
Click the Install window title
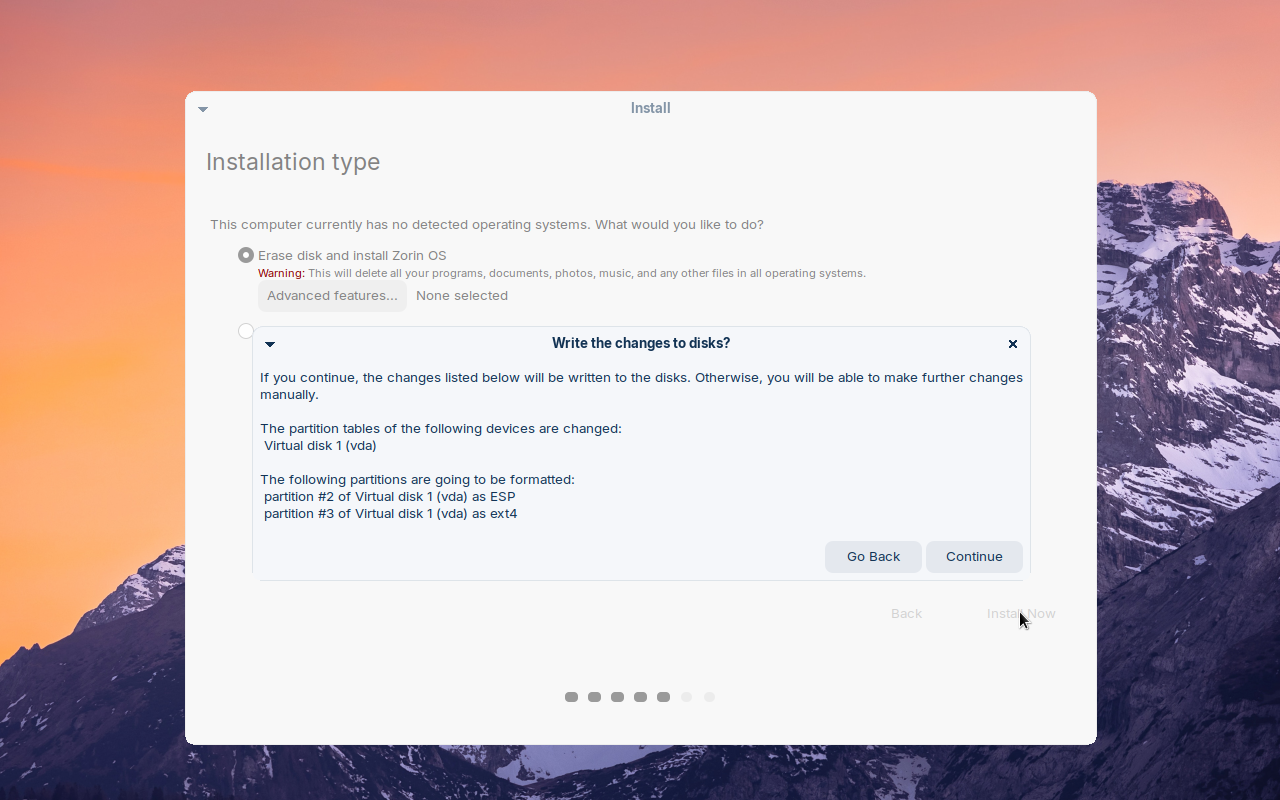pos(650,108)
